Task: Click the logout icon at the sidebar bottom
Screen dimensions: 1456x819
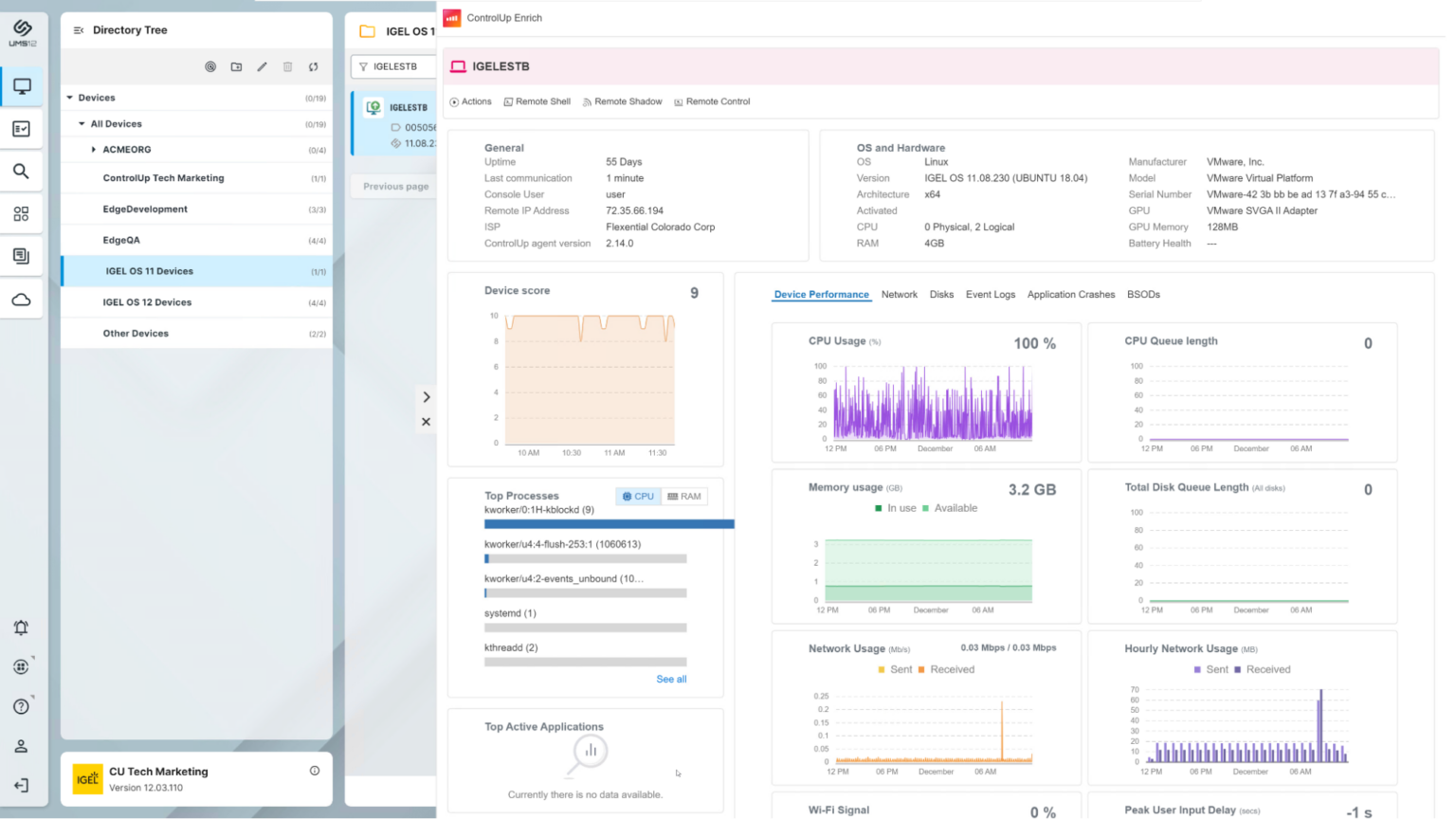Action: (21, 785)
